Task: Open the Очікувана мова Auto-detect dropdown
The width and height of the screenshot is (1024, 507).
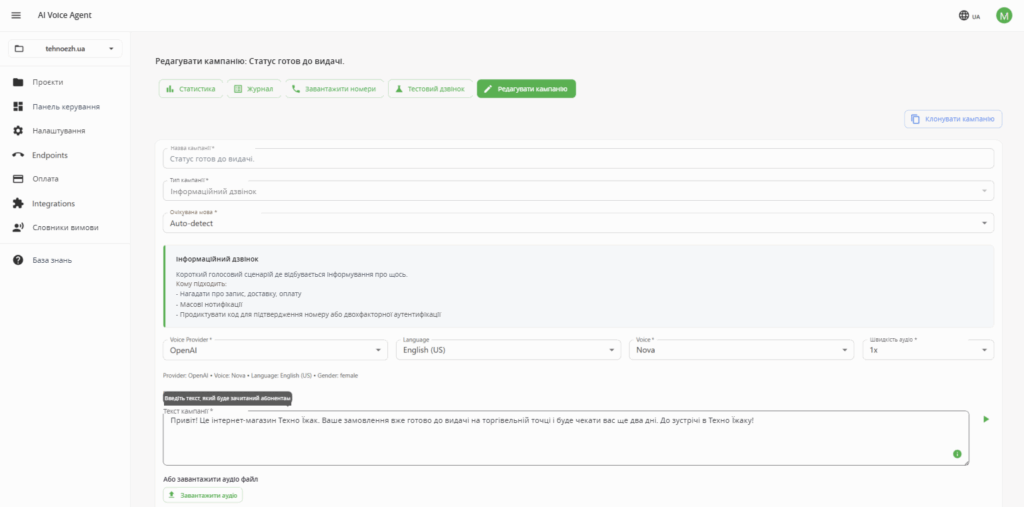Action: tap(578, 223)
